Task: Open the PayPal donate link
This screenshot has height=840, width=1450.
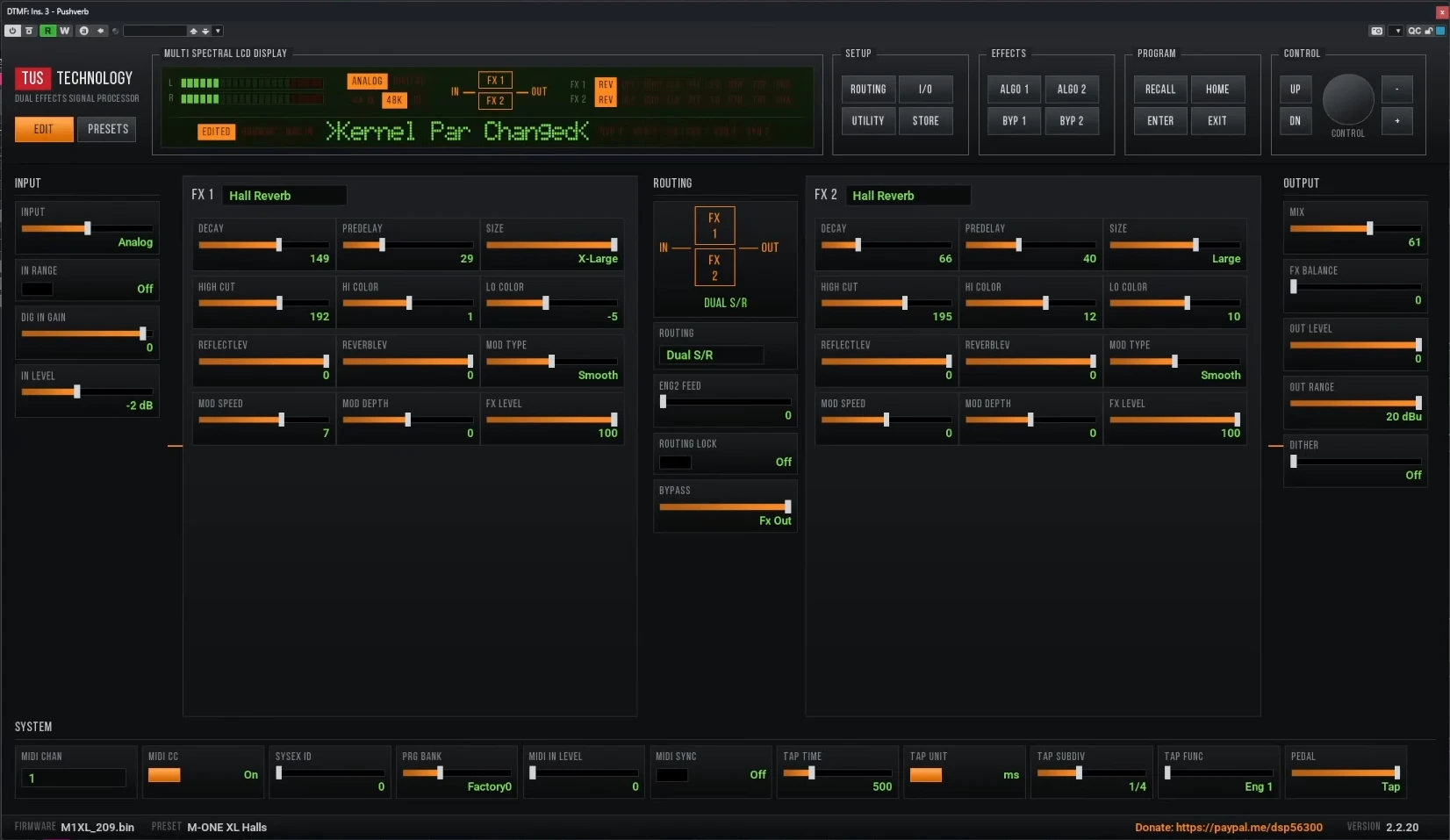Action: [1229, 827]
